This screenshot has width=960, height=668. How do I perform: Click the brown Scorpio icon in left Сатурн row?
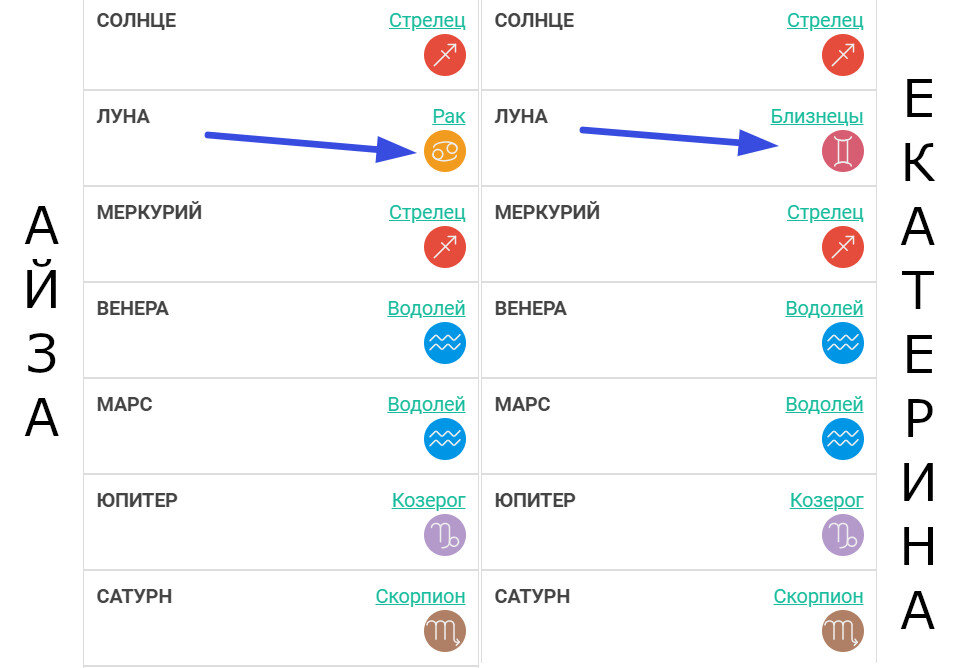(x=444, y=631)
